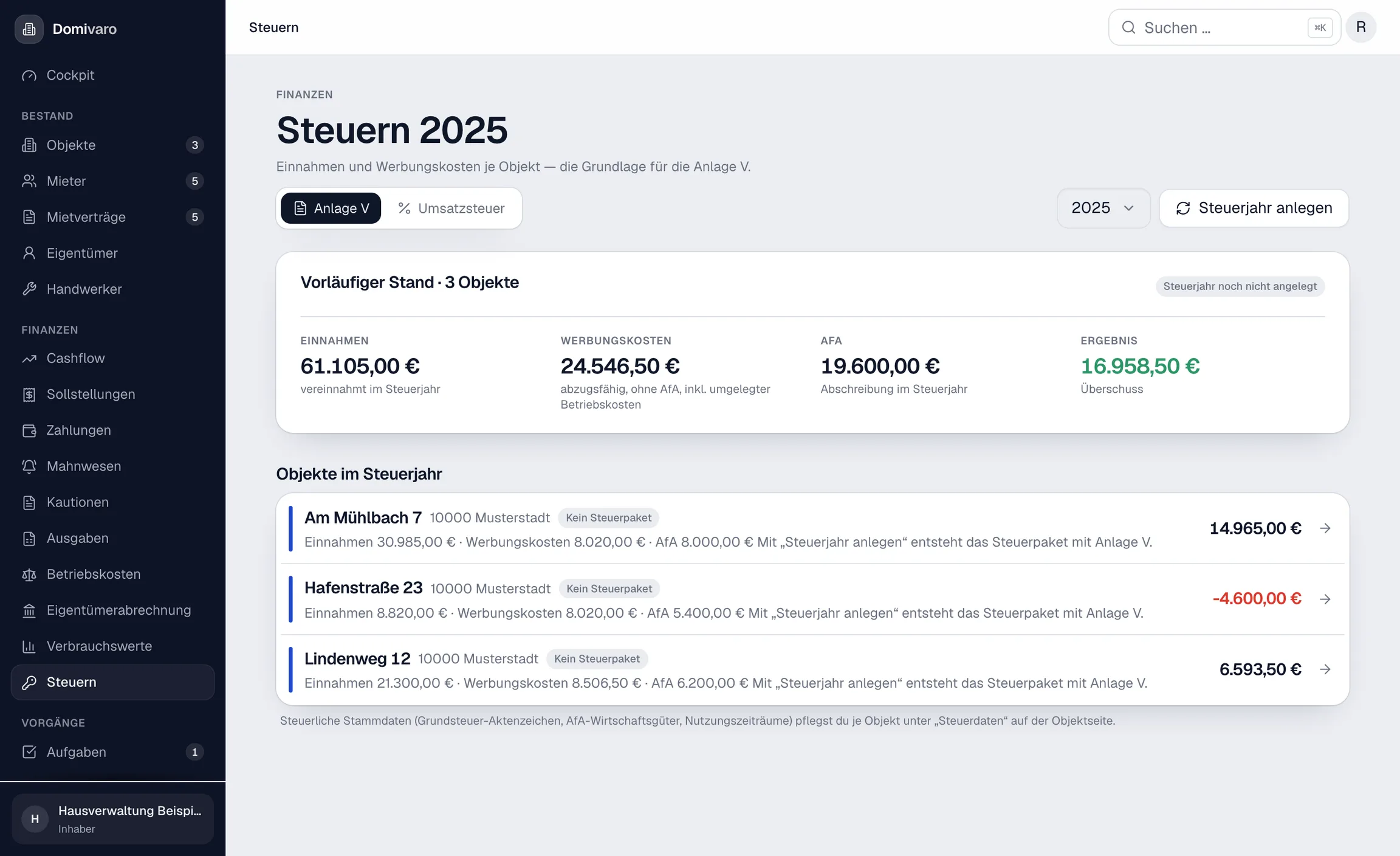Switch to the Umsatzsteuer tab
The height and width of the screenshot is (856, 1400).
(x=451, y=209)
